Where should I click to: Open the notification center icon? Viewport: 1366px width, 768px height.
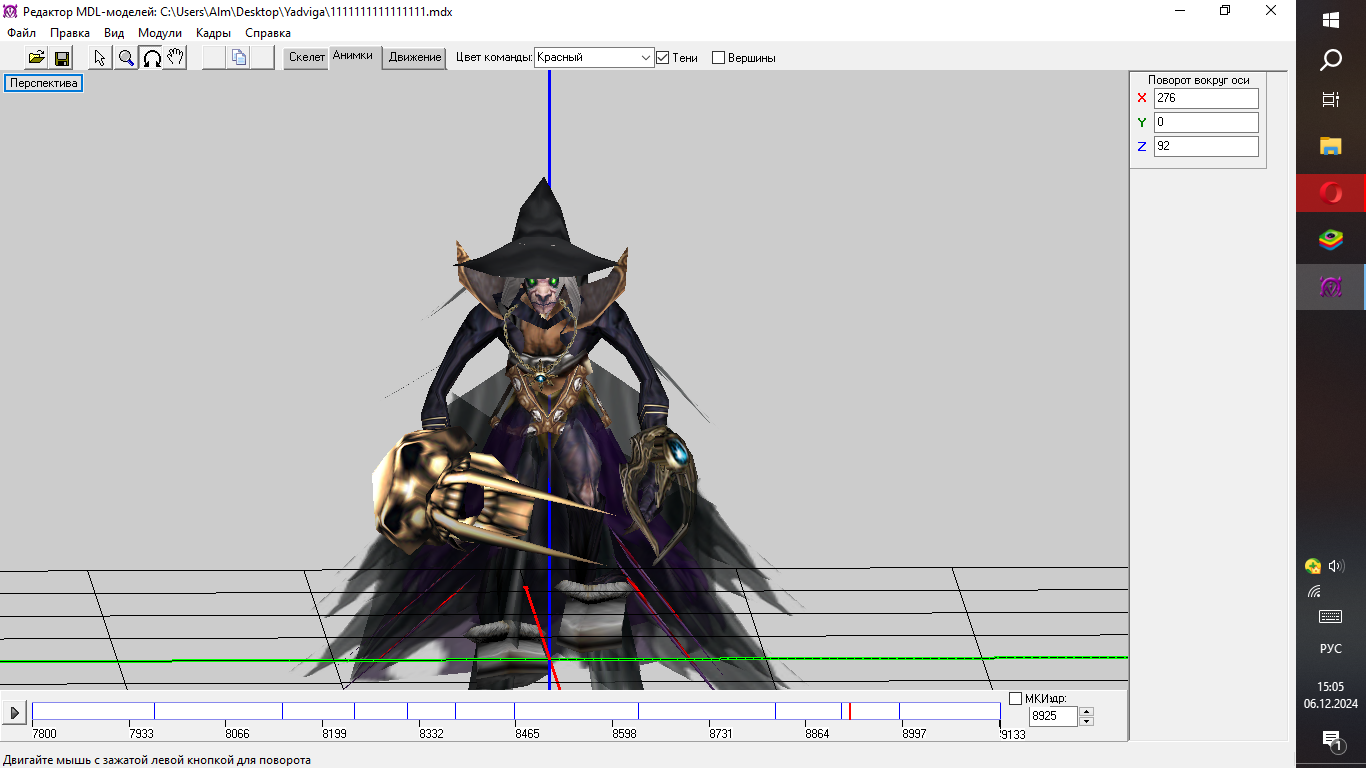click(x=1331, y=740)
